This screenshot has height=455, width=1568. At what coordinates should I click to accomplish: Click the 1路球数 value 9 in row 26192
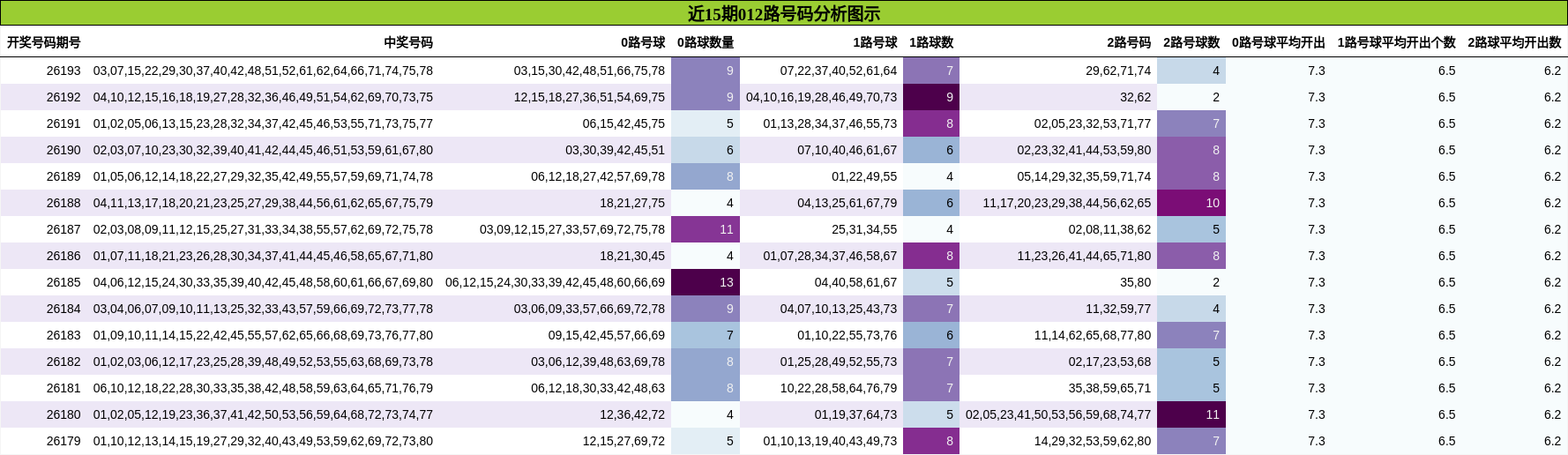[x=931, y=97]
